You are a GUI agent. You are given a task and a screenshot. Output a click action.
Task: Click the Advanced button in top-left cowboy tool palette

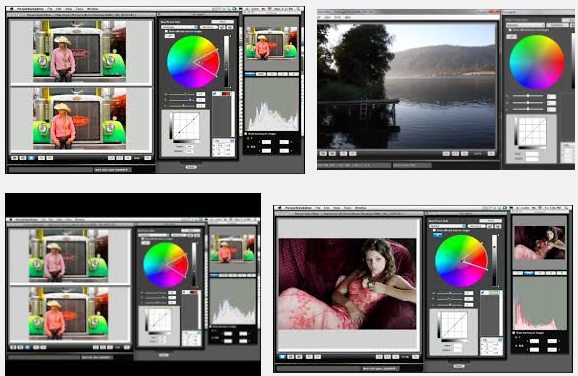pos(208,27)
